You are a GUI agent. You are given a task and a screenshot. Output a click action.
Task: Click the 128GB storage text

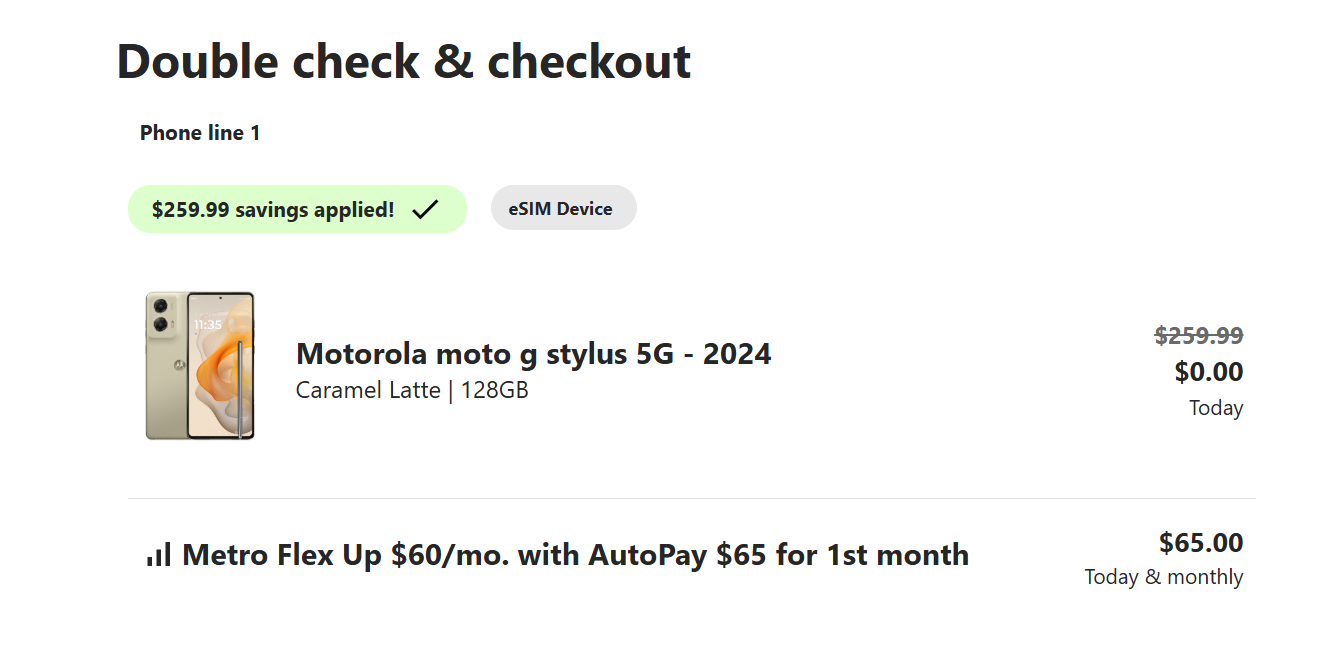point(494,390)
